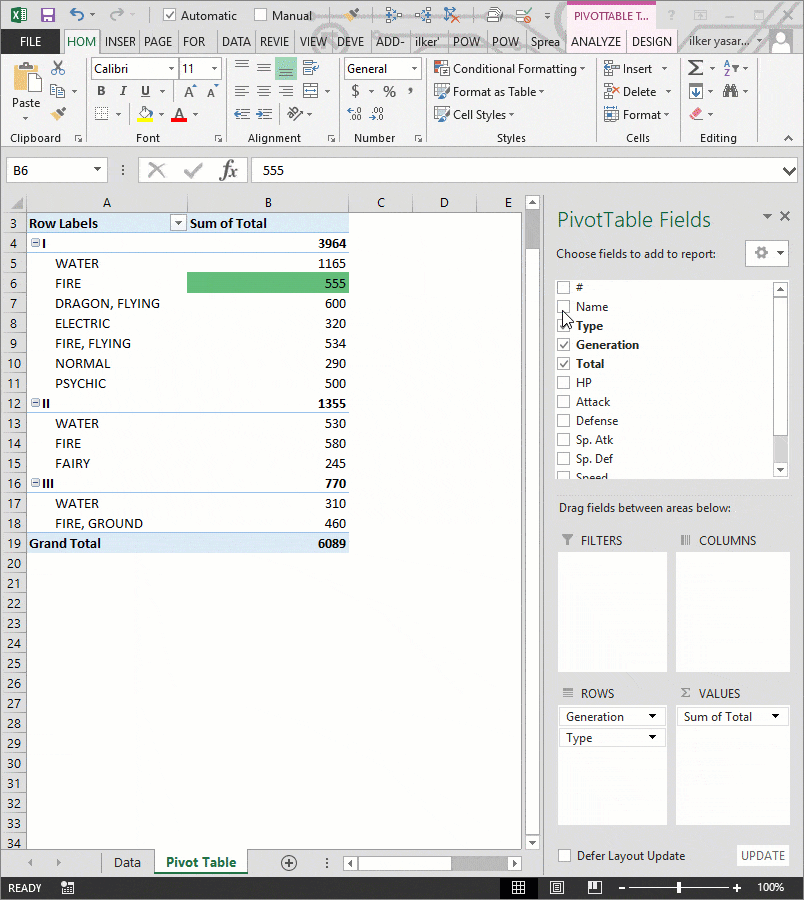Enable Defer Layout Update
The image size is (804, 900).
click(563, 855)
